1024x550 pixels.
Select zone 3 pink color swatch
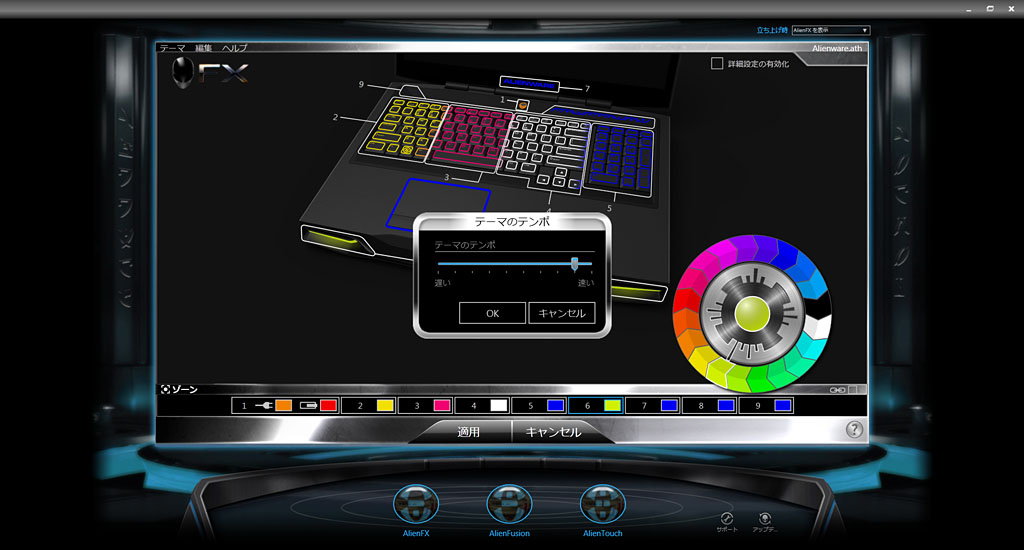(x=442, y=406)
